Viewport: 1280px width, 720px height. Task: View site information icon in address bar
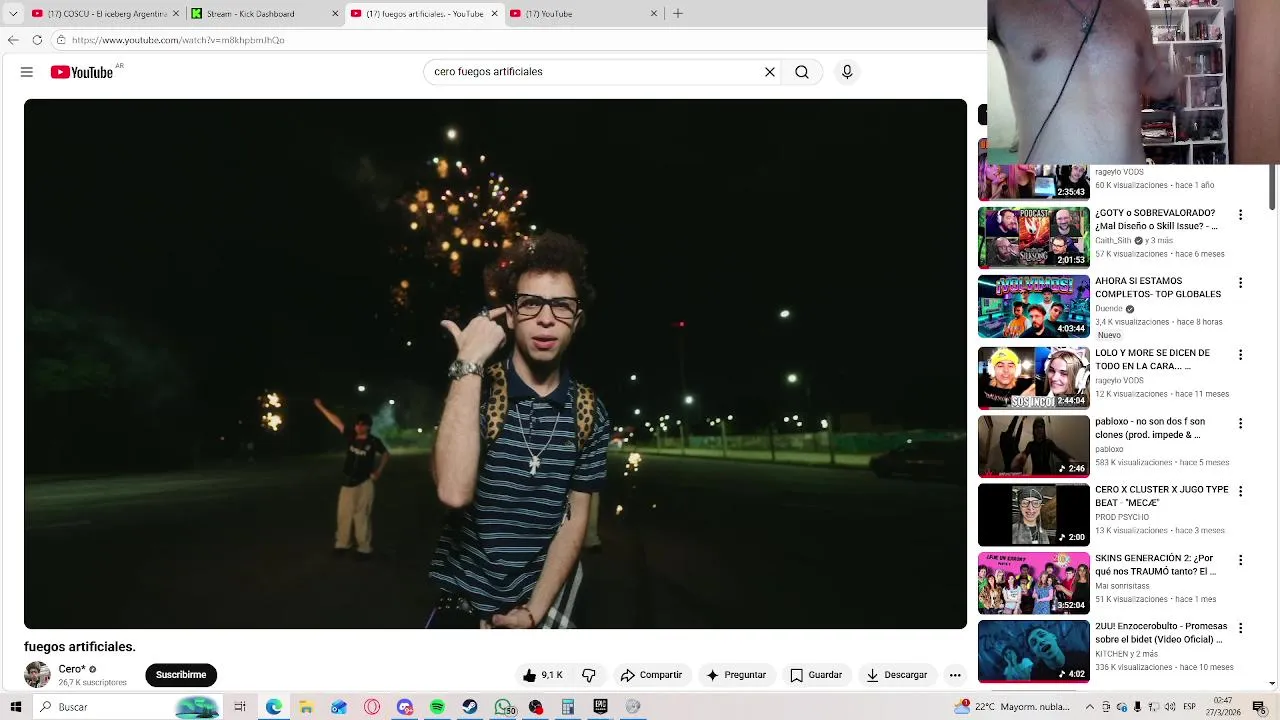[61, 40]
